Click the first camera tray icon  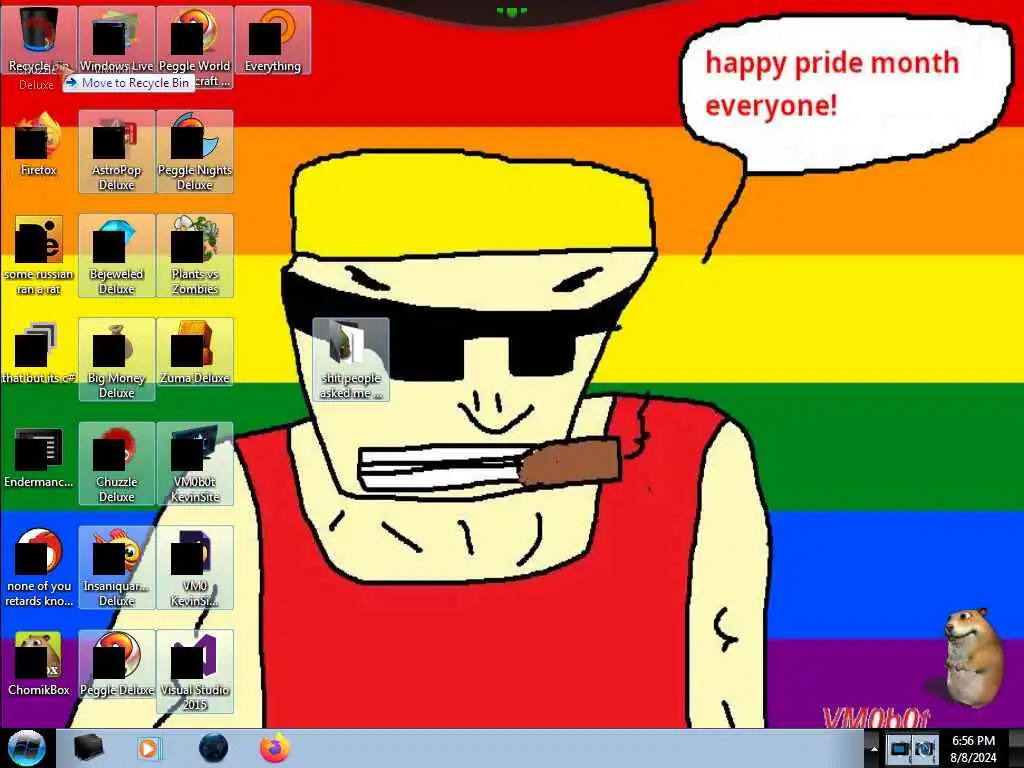(900, 749)
